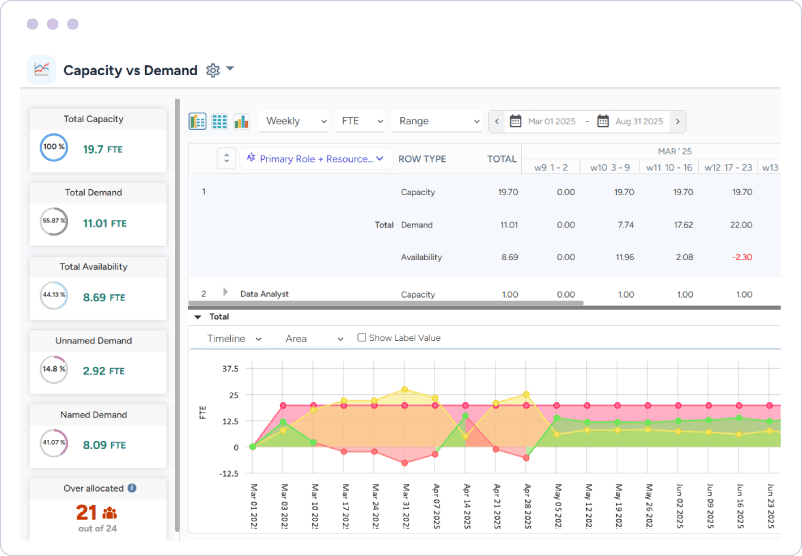Expand the Data Analyst row
Image resolution: width=802 pixels, height=556 pixels.
tap(226, 292)
